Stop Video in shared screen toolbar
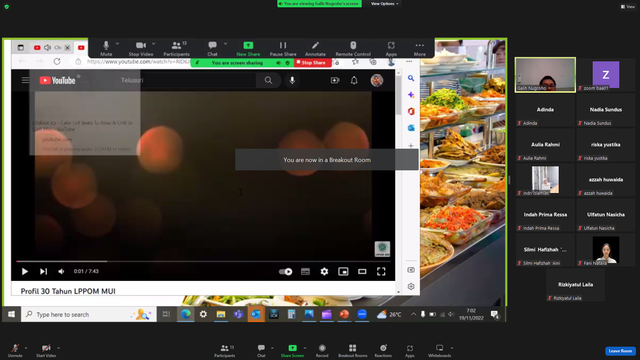The image size is (640, 360). point(141,48)
